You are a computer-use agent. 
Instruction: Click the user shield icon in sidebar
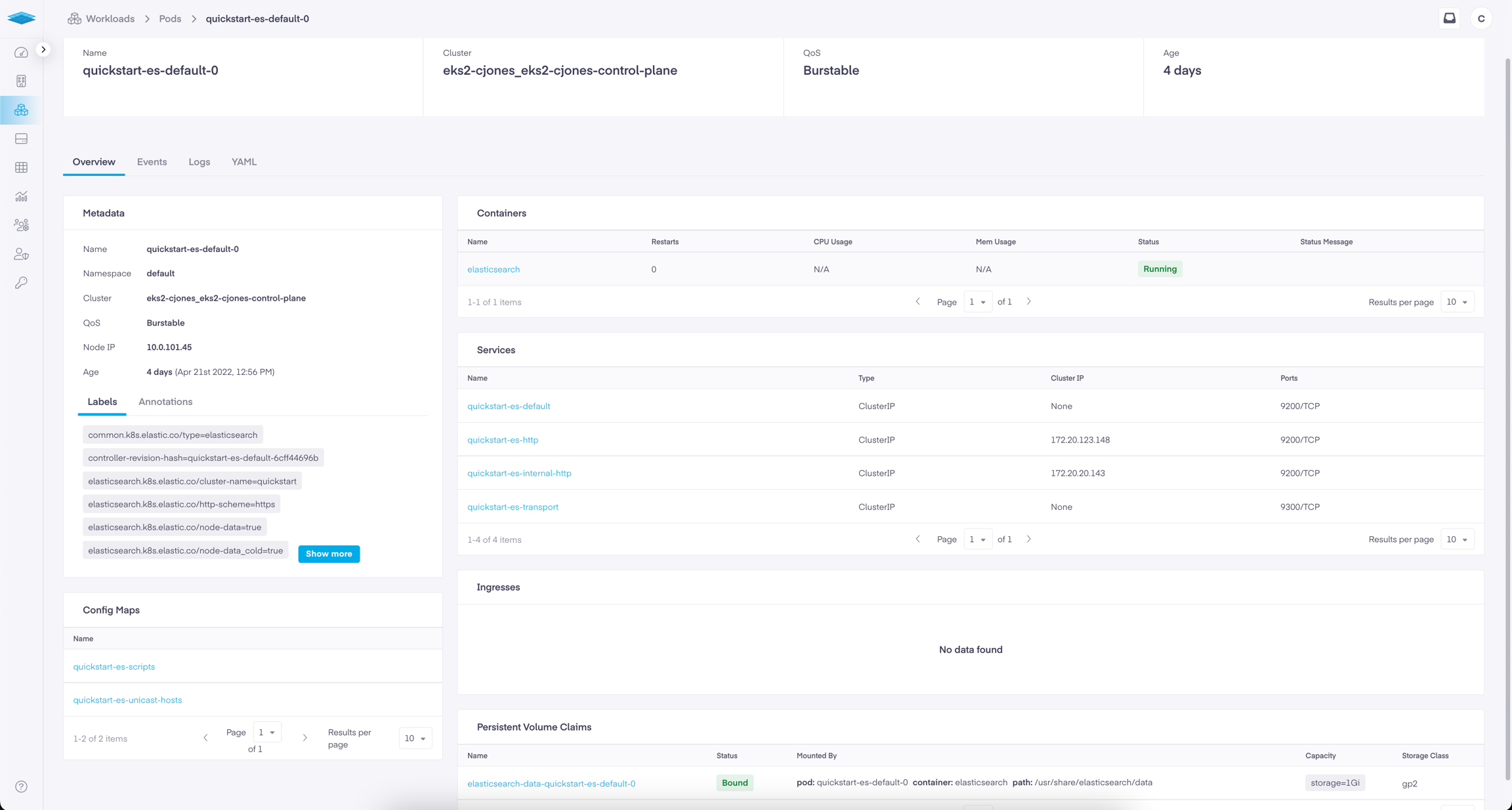[x=21, y=254]
